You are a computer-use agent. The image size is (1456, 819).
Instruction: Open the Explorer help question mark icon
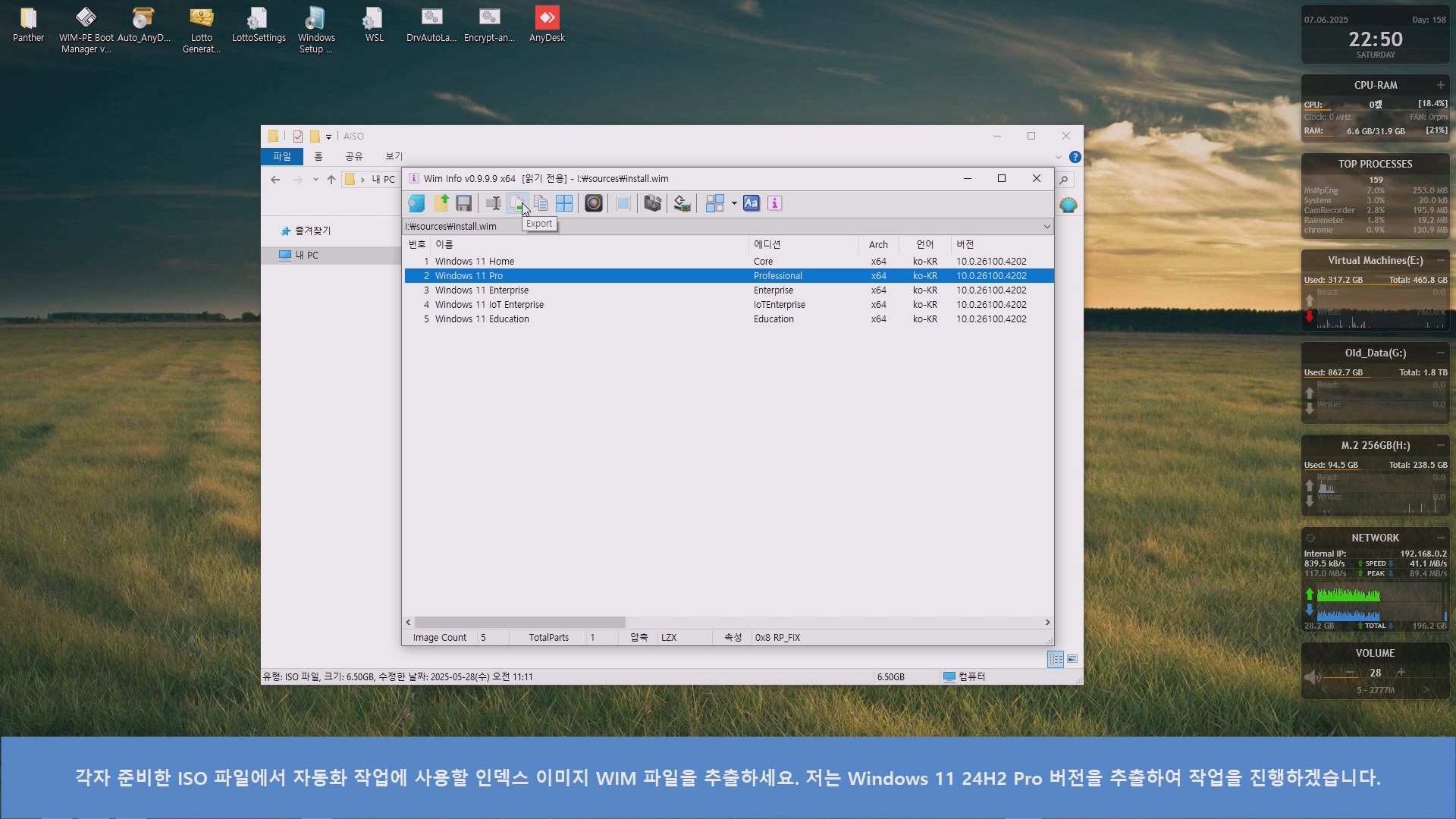[x=1075, y=157]
